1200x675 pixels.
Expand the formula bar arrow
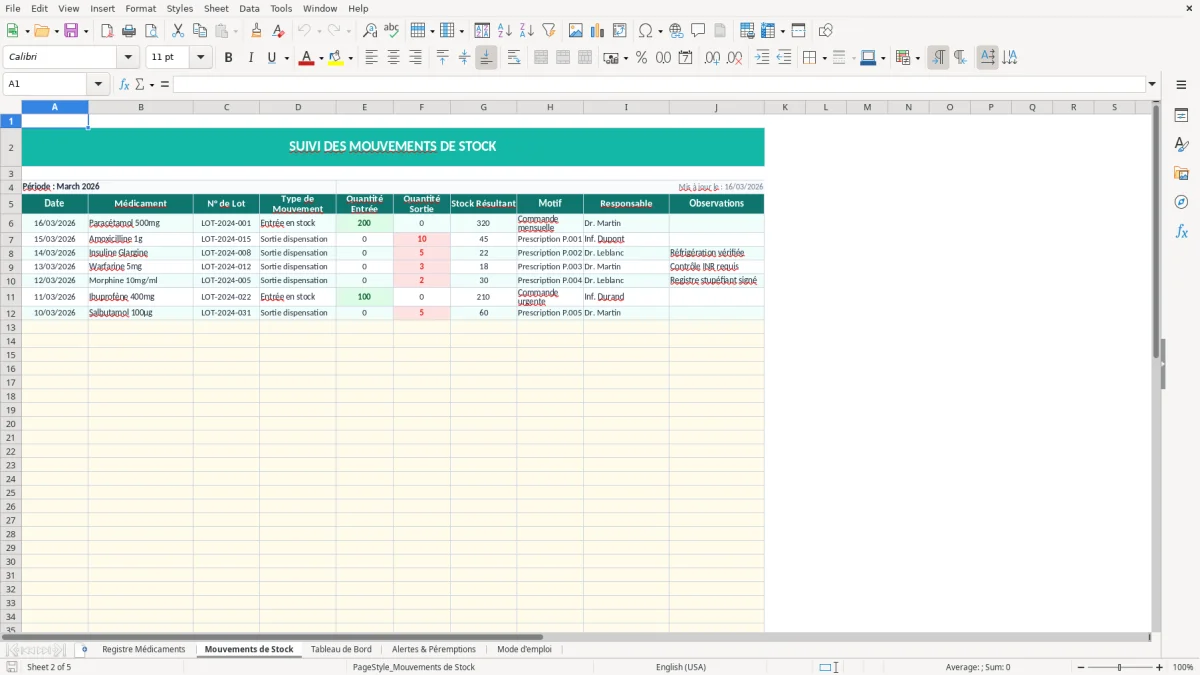coord(1152,84)
